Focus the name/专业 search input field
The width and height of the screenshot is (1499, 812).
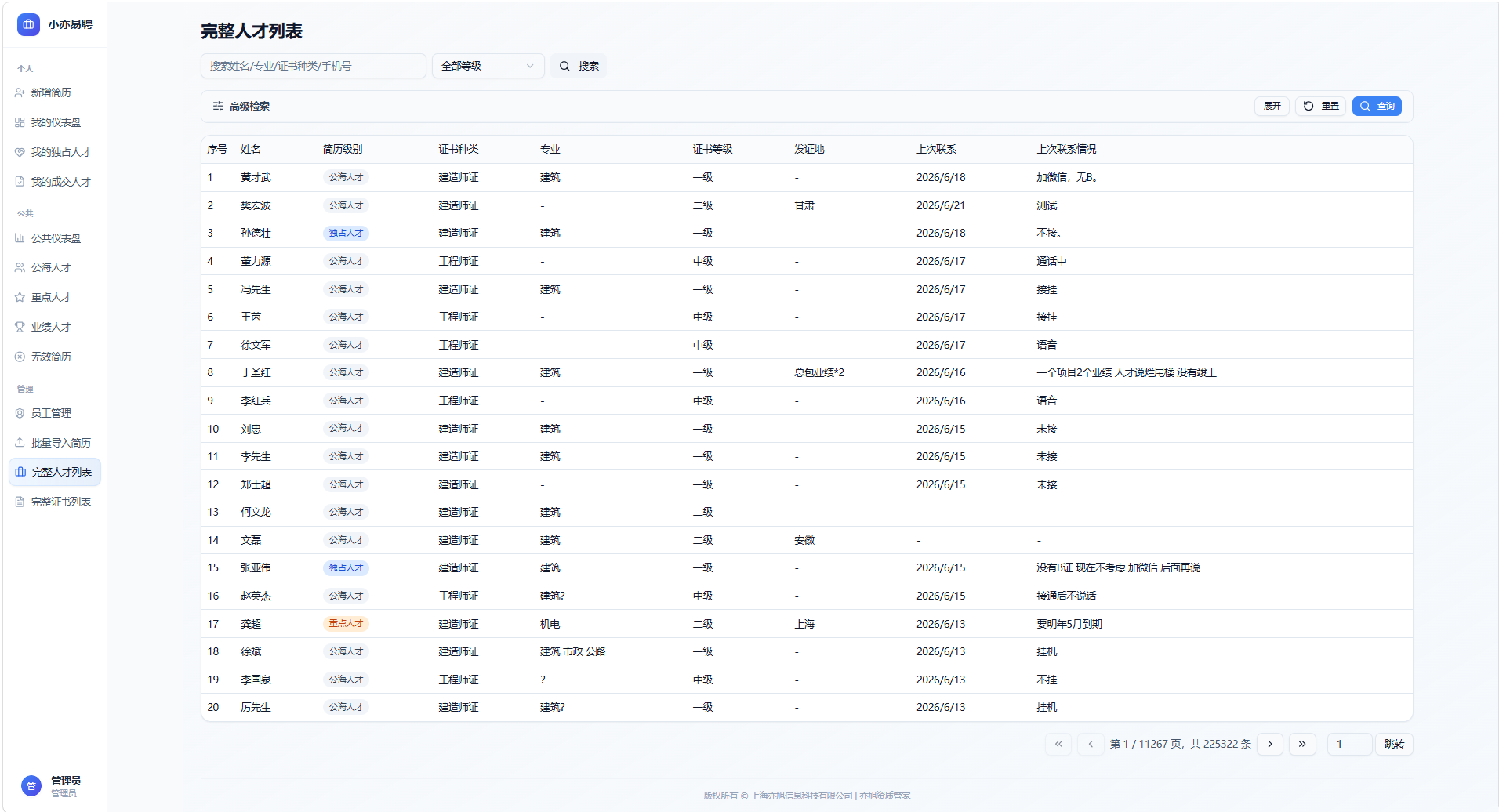pos(314,66)
